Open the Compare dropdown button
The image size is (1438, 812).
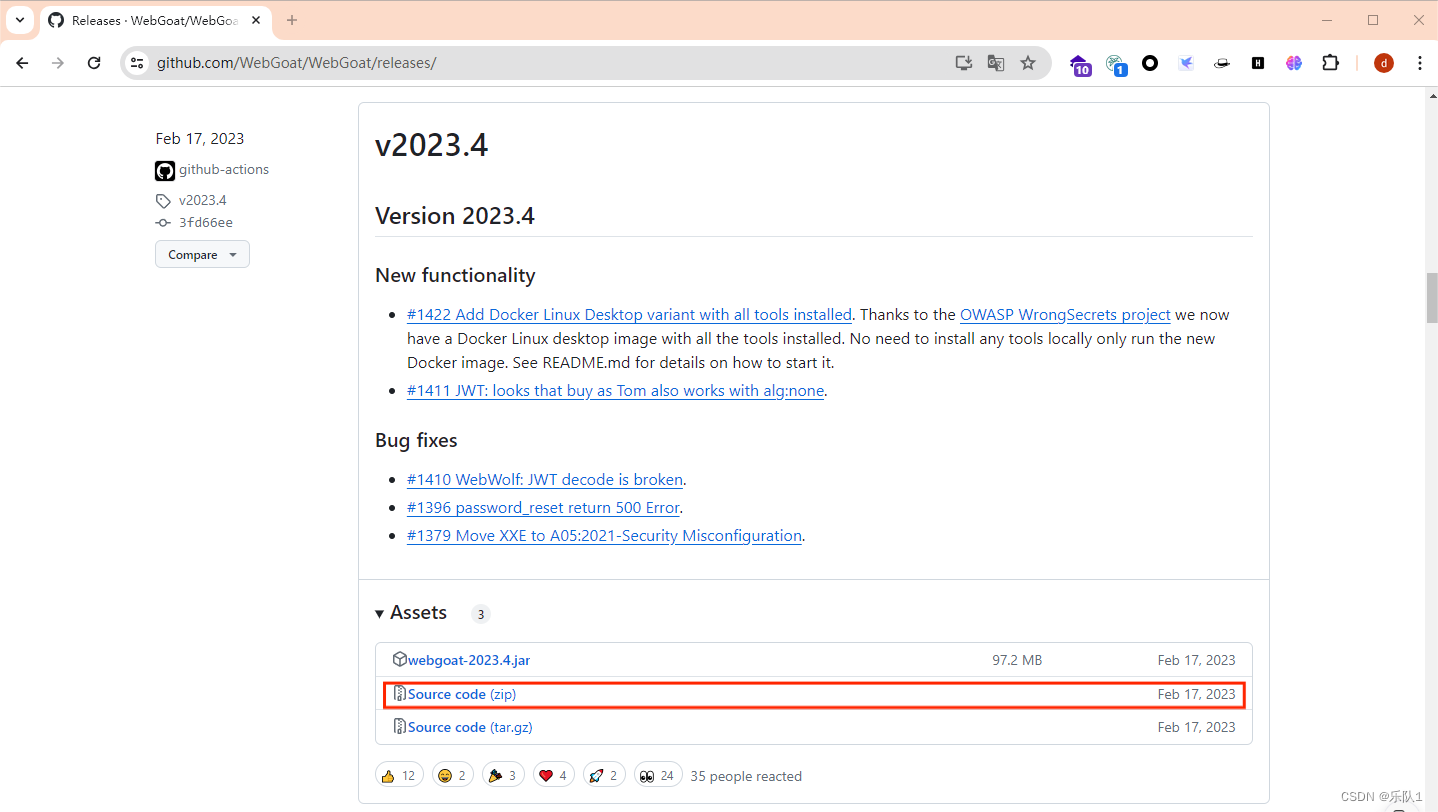click(x=202, y=255)
